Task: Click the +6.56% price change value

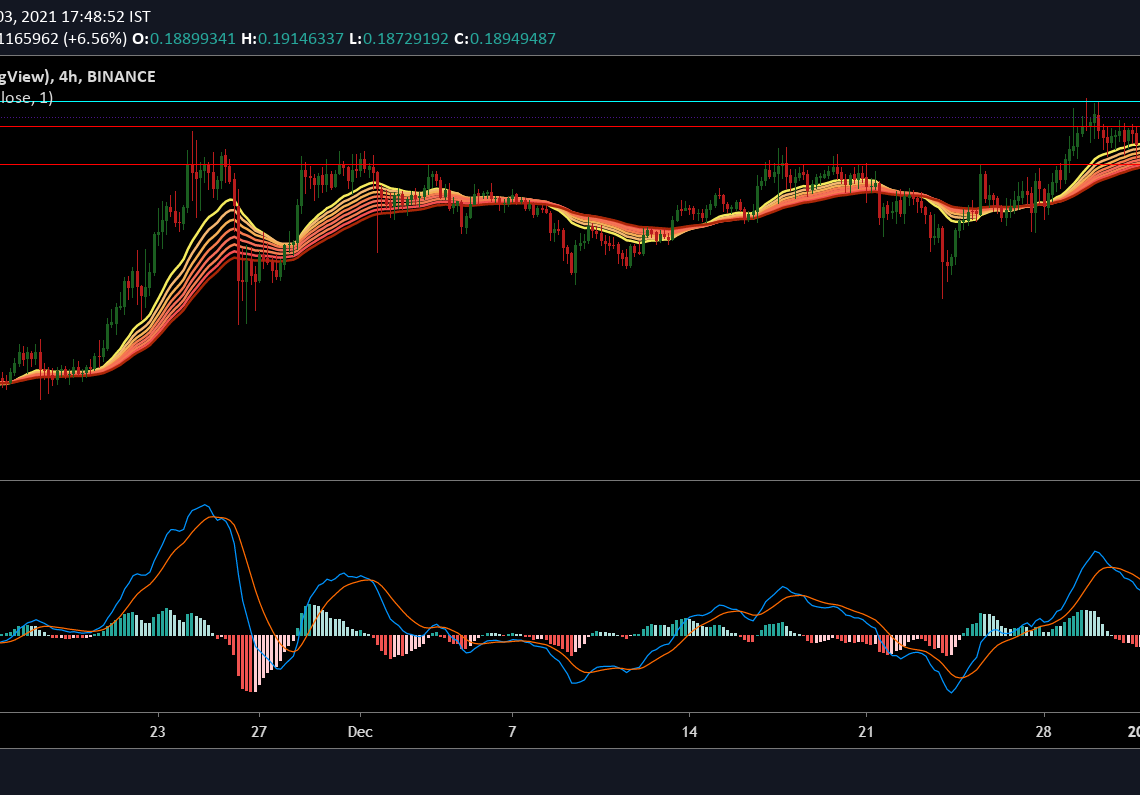Action: point(93,39)
